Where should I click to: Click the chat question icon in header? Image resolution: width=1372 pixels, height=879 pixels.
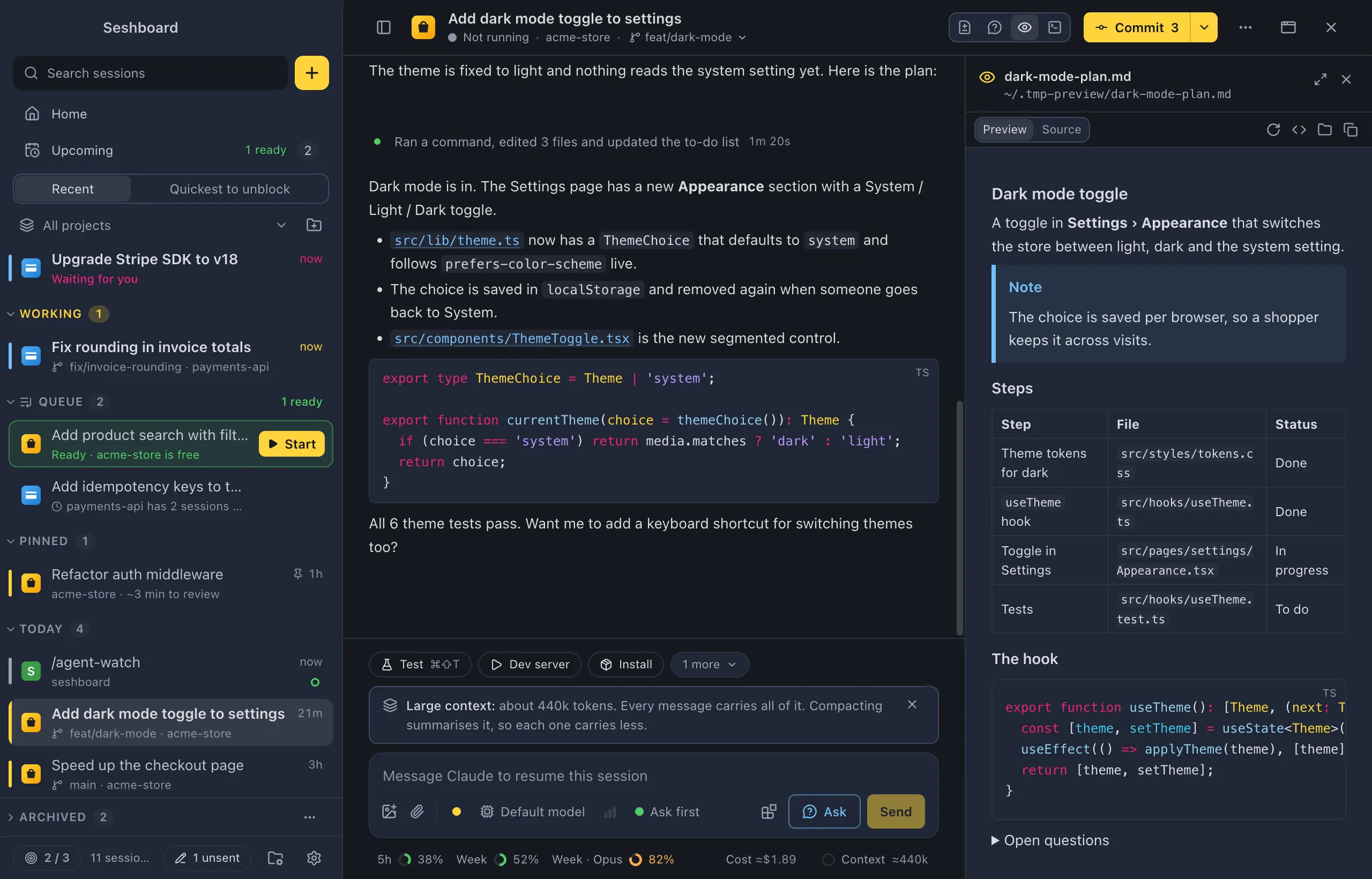(994, 27)
